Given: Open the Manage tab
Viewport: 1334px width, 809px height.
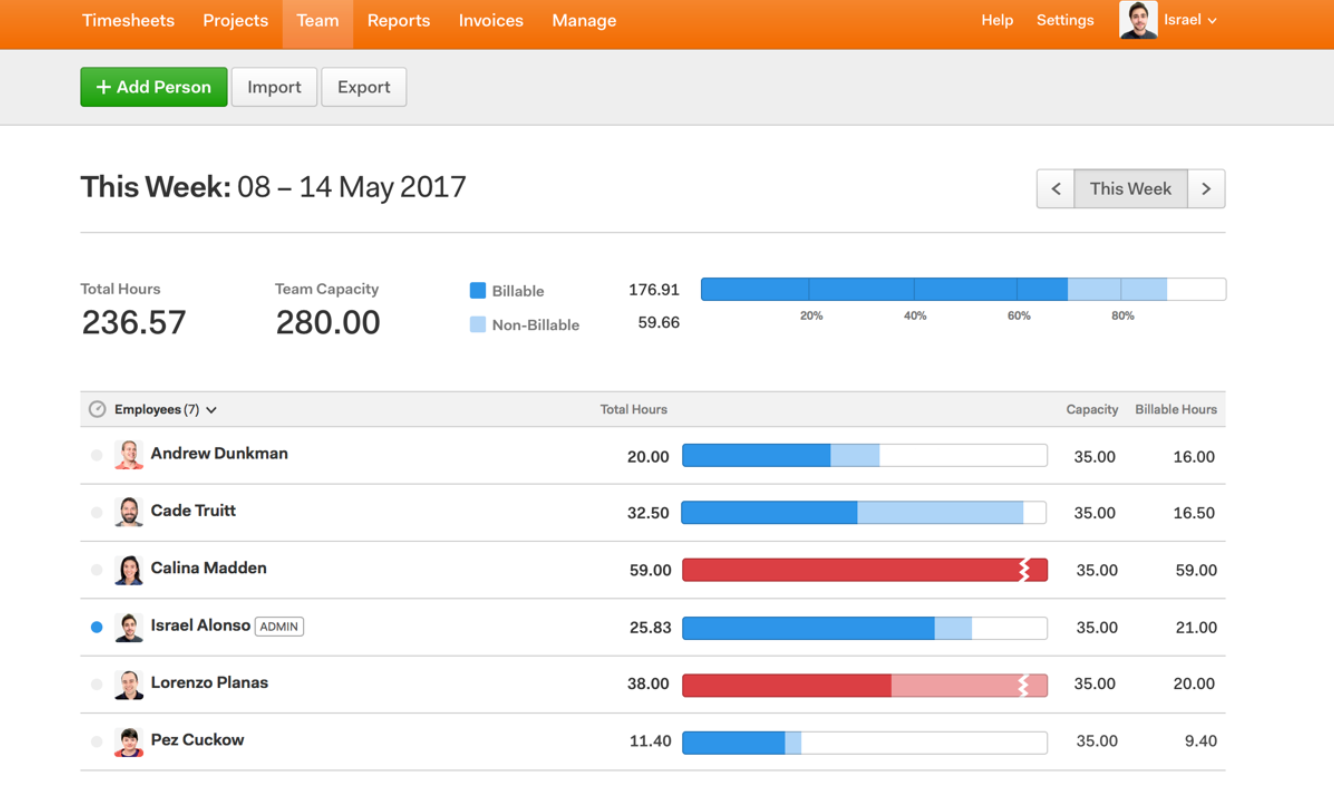Looking at the screenshot, I should coord(584,20).
